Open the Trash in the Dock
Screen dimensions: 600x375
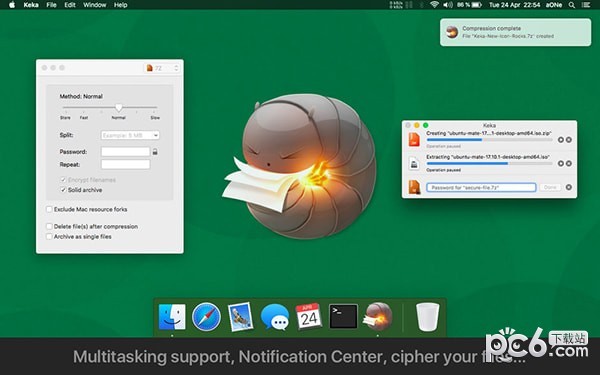click(427, 317)
